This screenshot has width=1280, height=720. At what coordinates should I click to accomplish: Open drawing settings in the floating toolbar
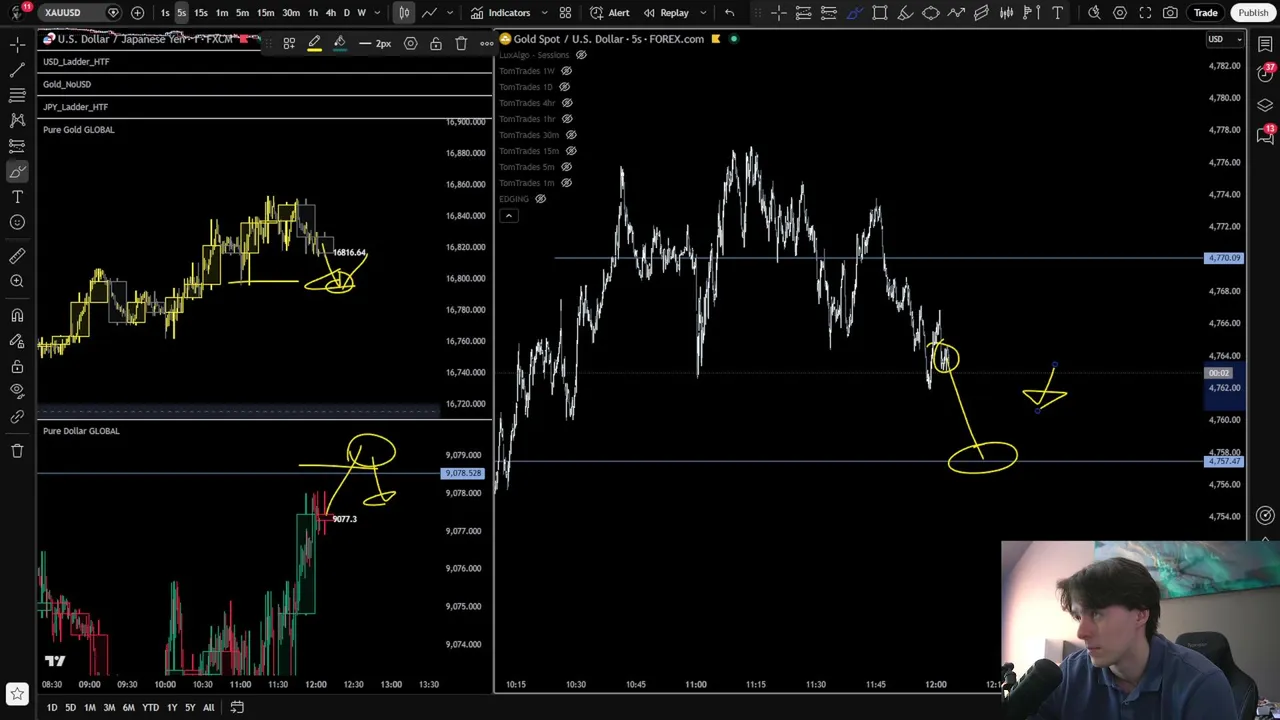click(x=411, y=44)
